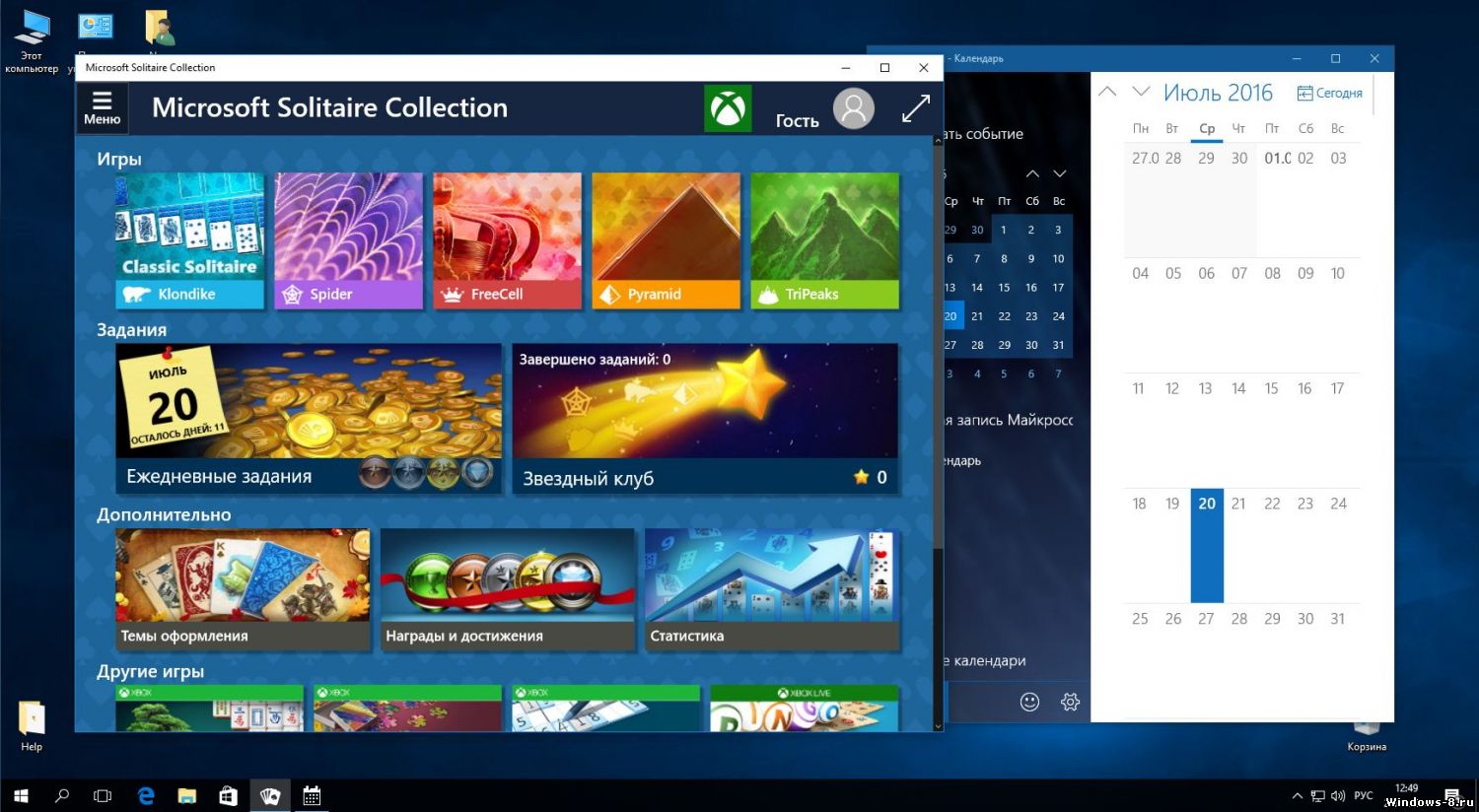Select day 31 in the Calendar grid
Screen dimensions: 1479x812
1338,660
